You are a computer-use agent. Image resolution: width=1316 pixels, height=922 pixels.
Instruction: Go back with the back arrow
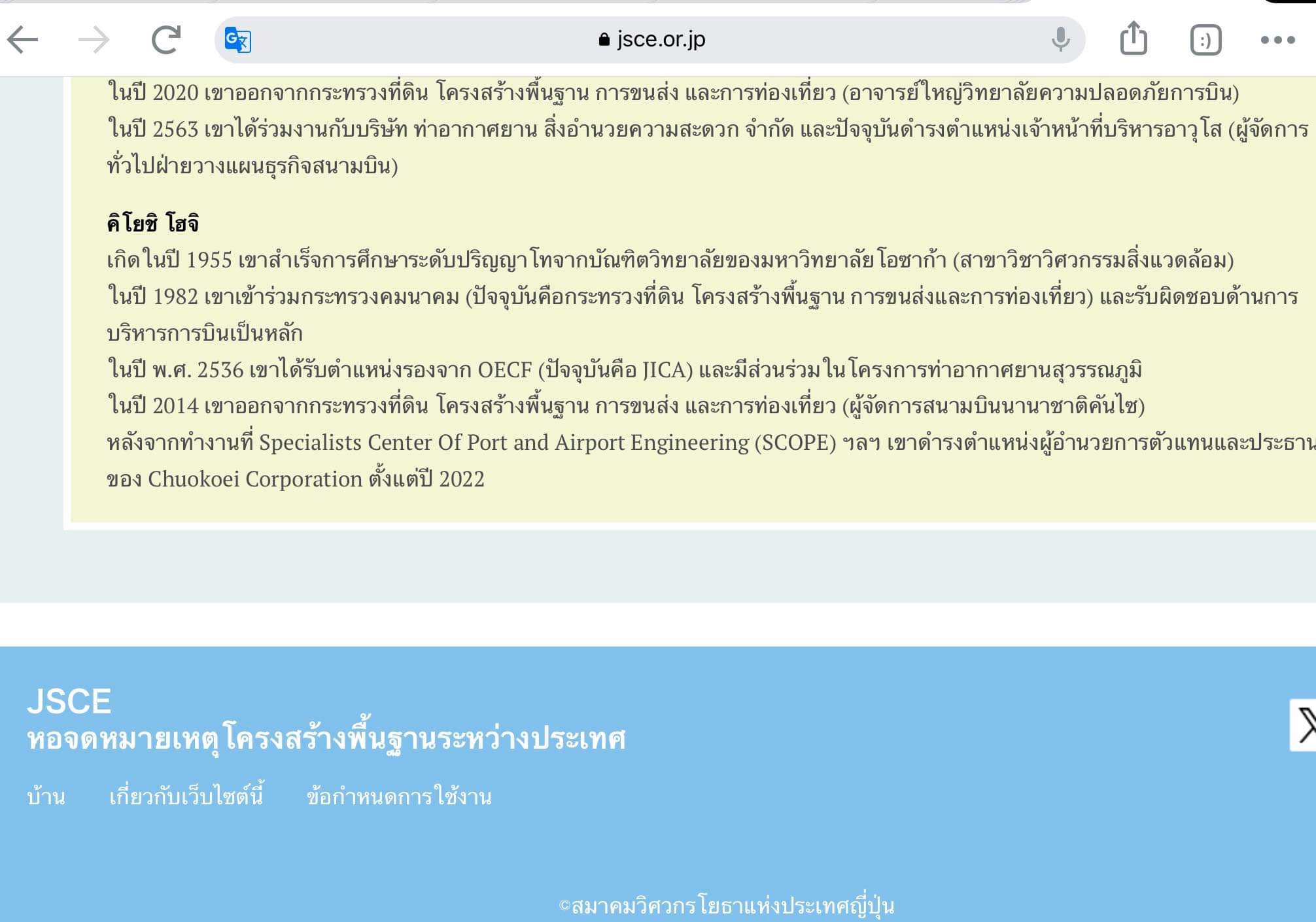[24, 40]
